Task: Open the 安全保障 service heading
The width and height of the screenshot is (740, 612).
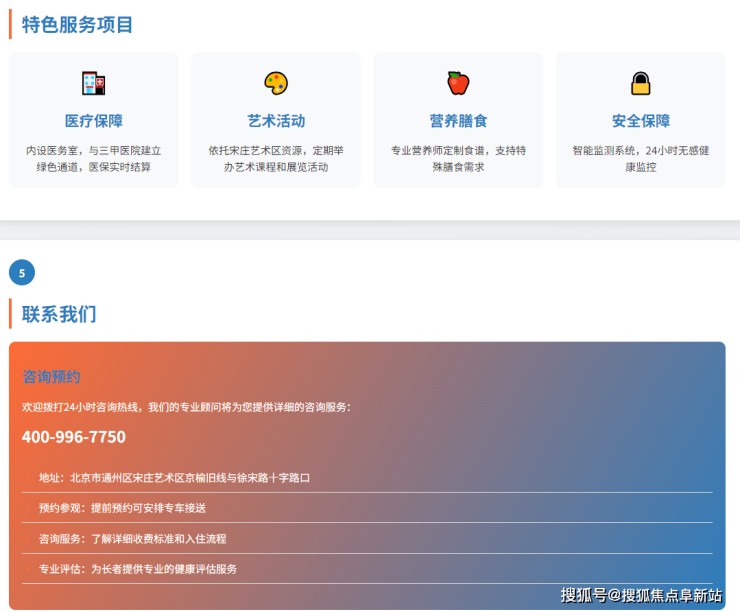Action: [641, 121]
